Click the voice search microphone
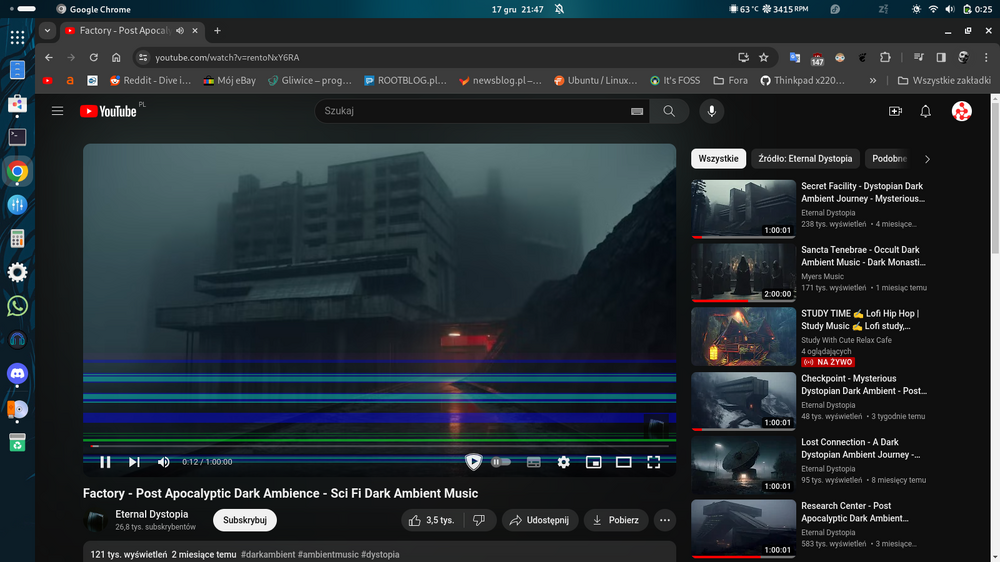 (712, 111)
